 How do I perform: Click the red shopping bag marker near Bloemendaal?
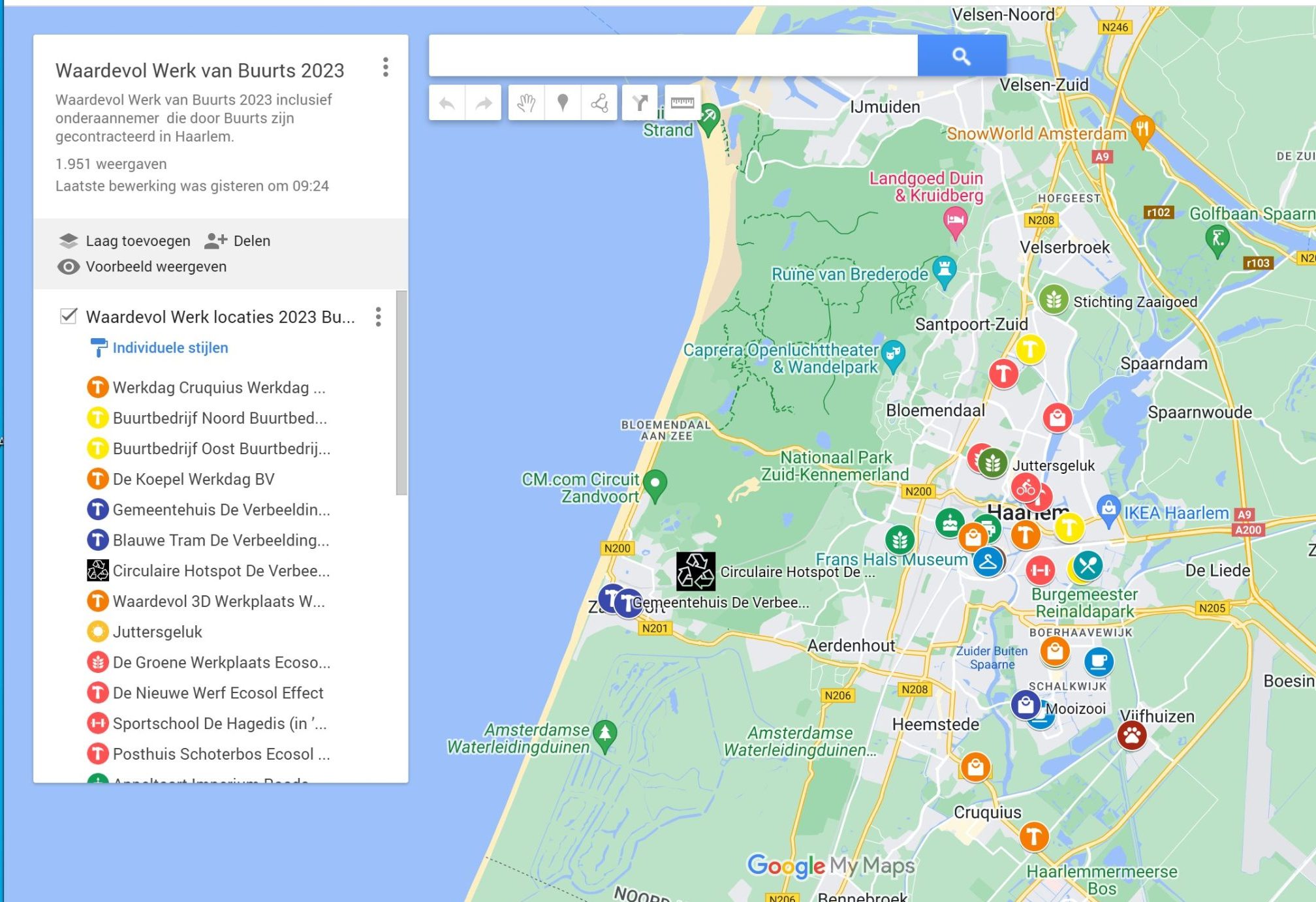(1057, 418)
